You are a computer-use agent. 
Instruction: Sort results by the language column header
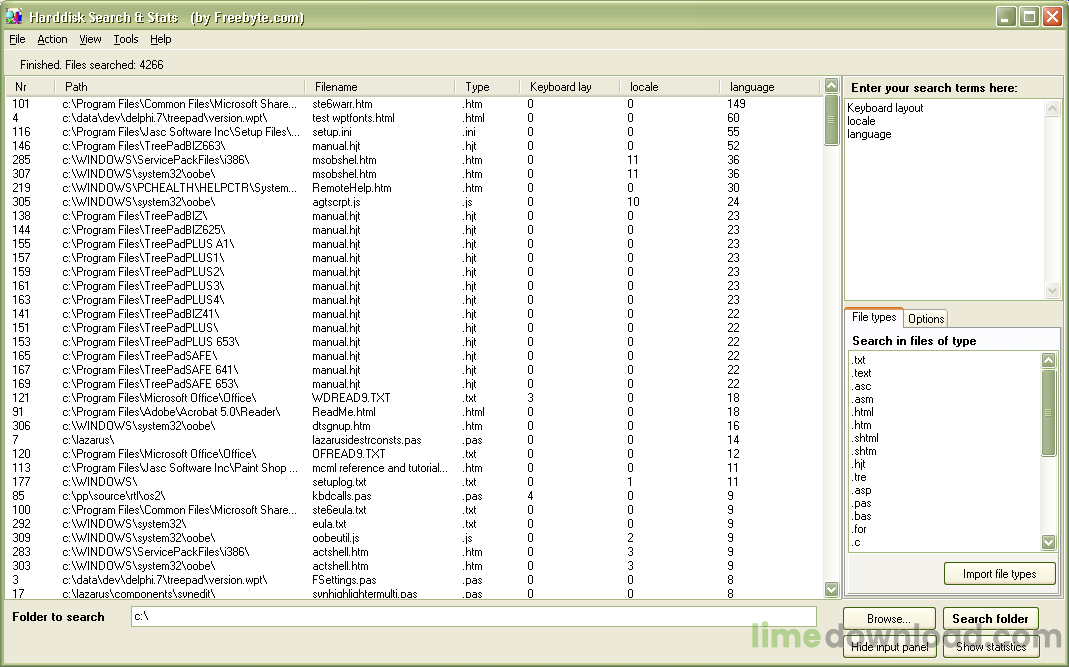point(767,87)
